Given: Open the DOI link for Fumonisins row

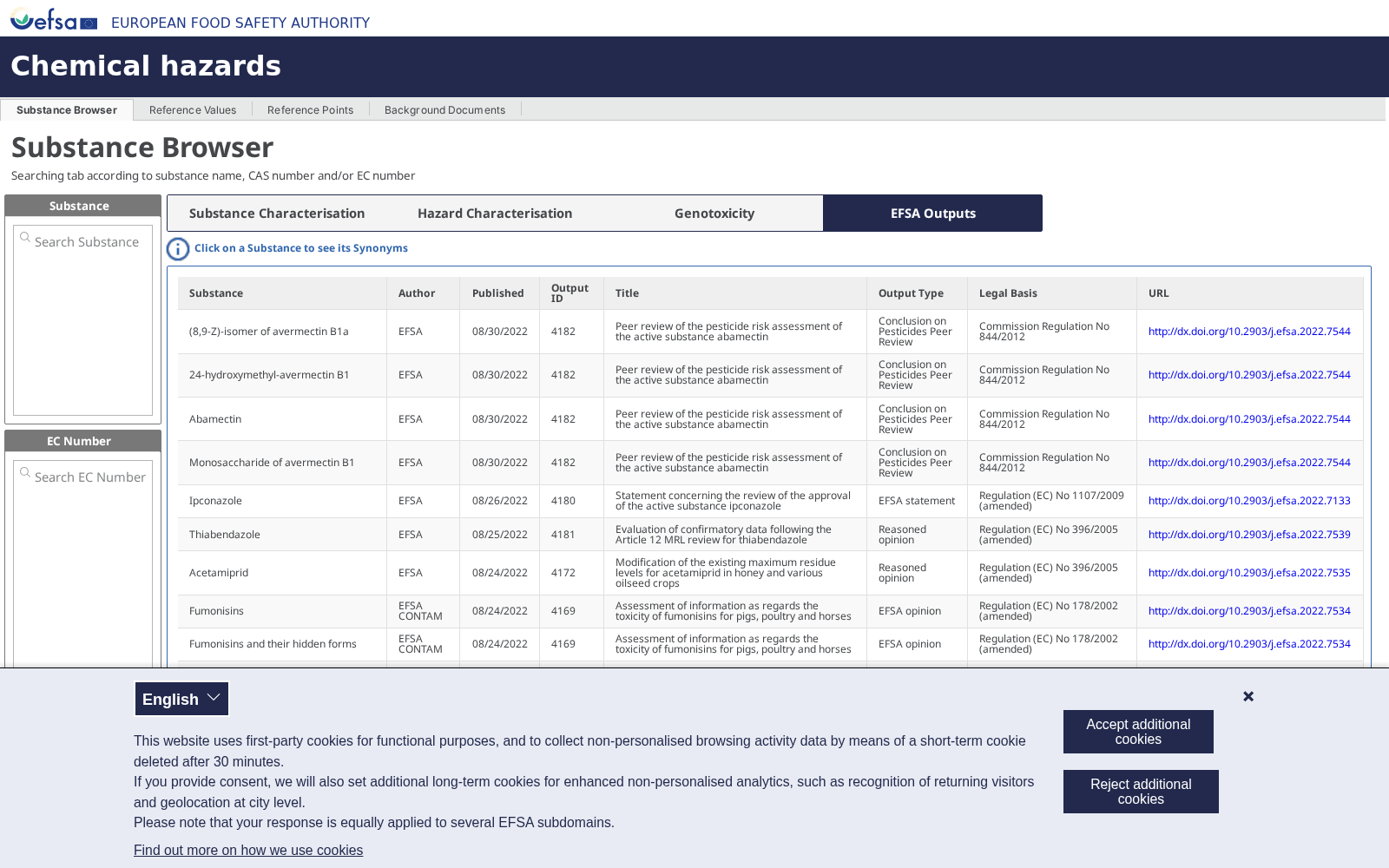Looking at the screenshot, I should point(1249,611).
